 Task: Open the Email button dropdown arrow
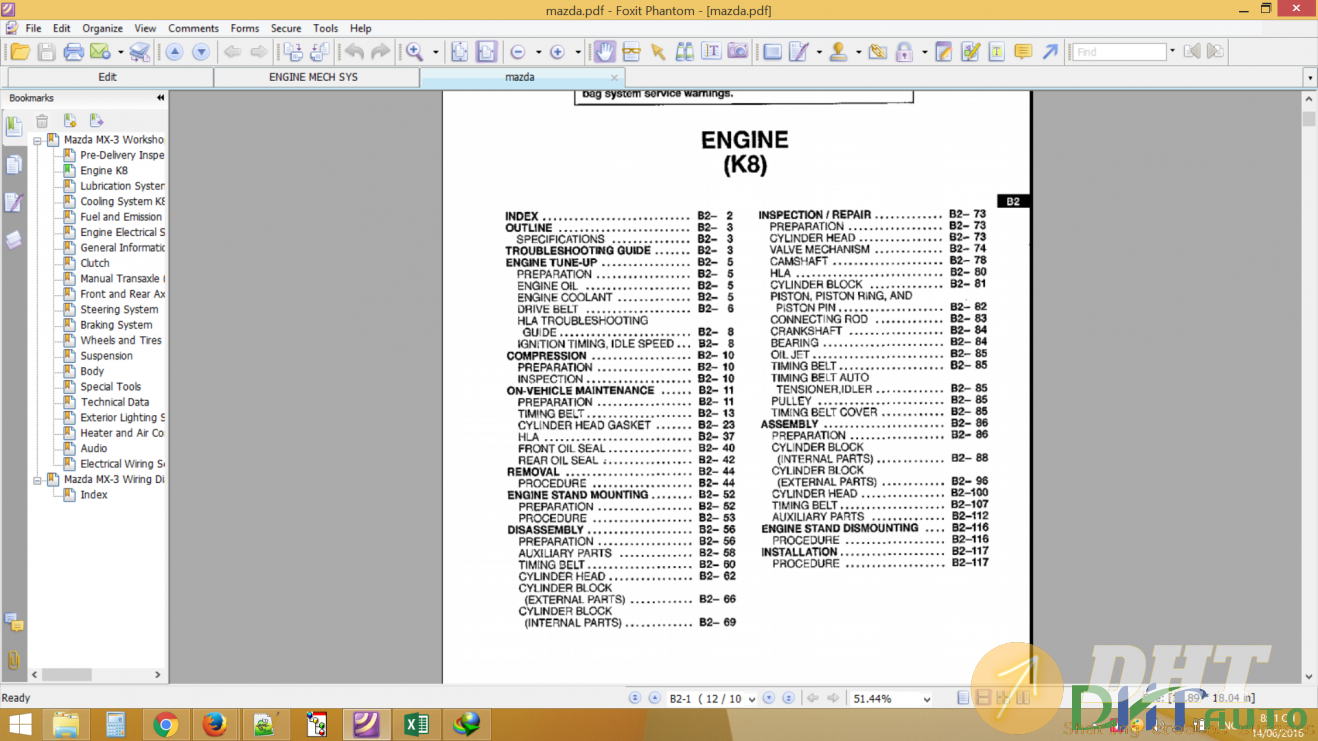tap(121, 52)
